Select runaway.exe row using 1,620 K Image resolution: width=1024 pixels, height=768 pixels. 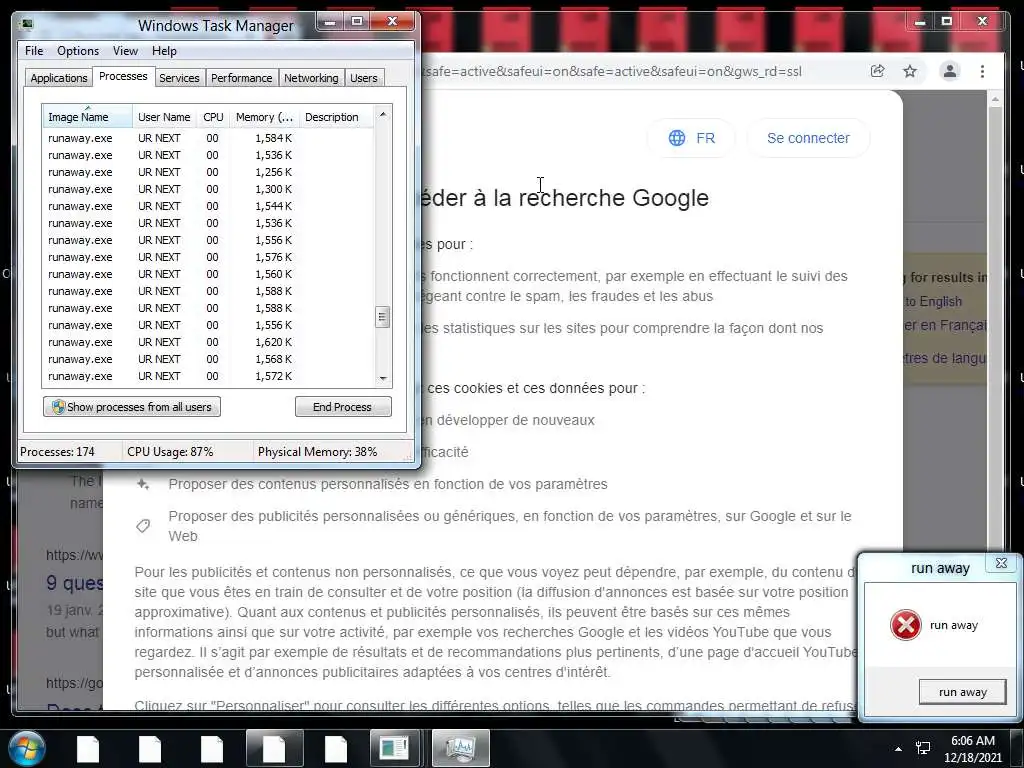(208, 342)
